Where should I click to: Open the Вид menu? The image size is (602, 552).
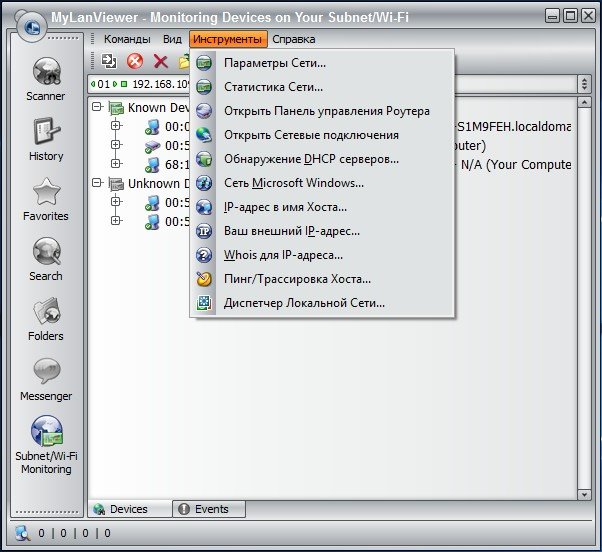pyautogui.click(x=172, y=39)
